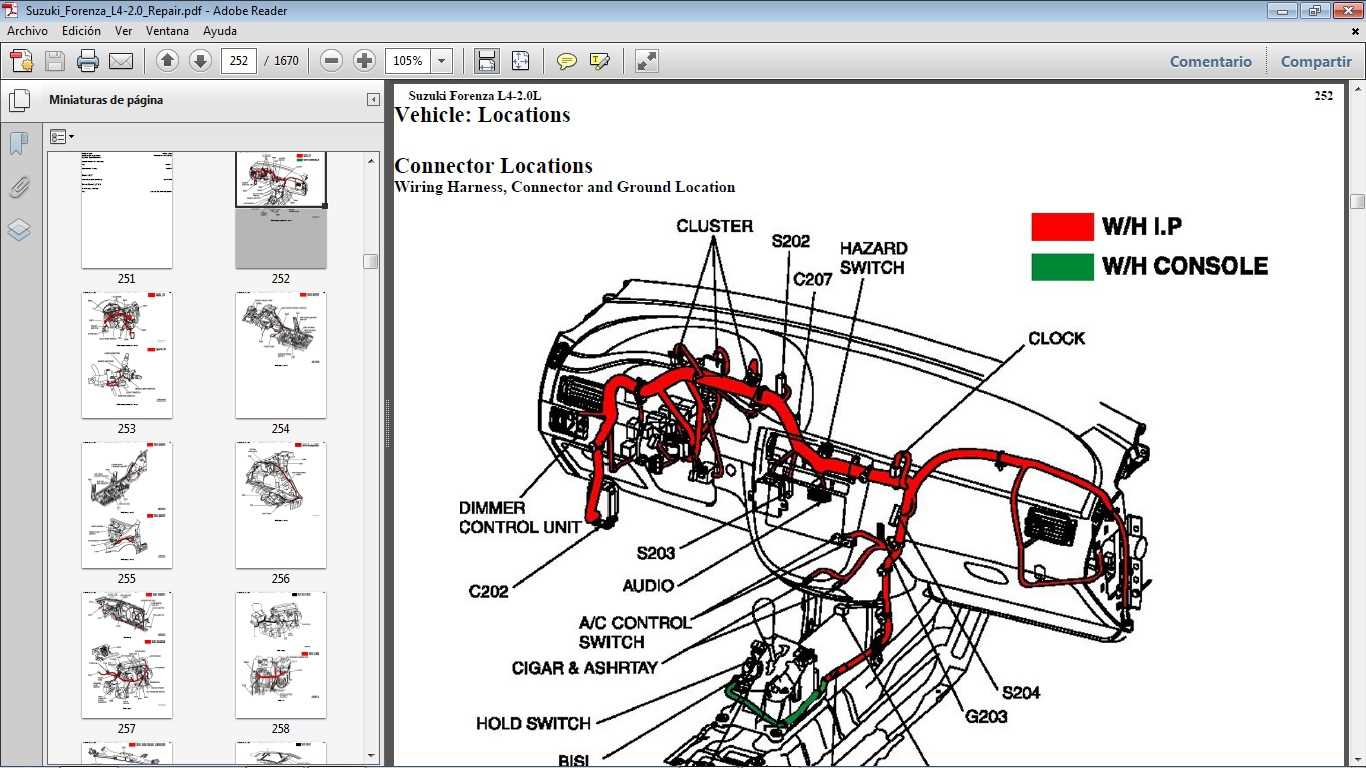Image resolution: width=1366 pixels, height=768 pixels.
Task: Click the green W/H CONSOLE legend swatch
Action: (1062, 267)
